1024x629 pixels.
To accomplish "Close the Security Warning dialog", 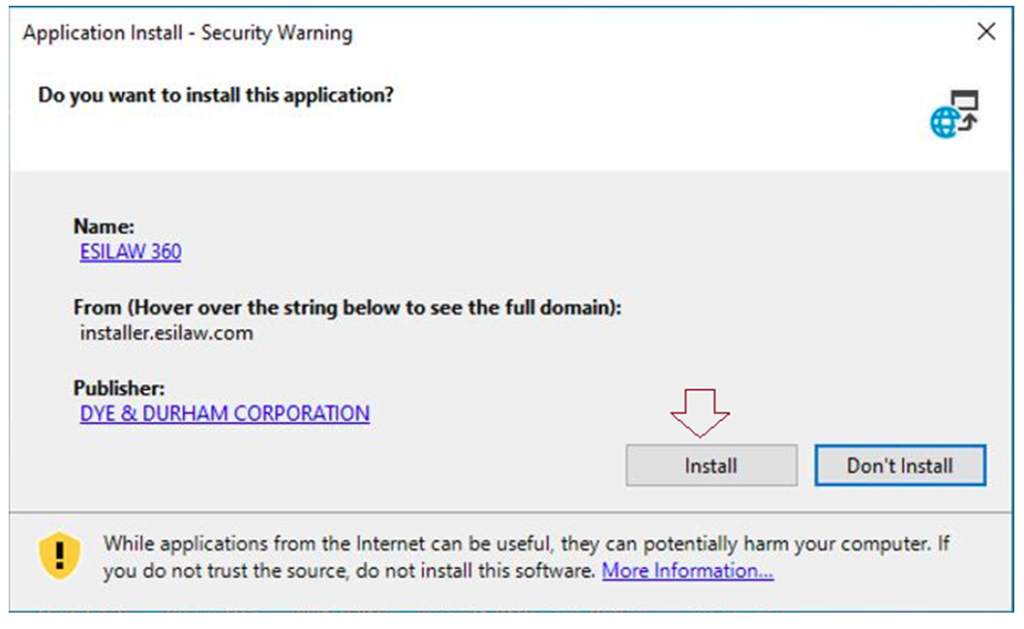I will pos(986,31).
